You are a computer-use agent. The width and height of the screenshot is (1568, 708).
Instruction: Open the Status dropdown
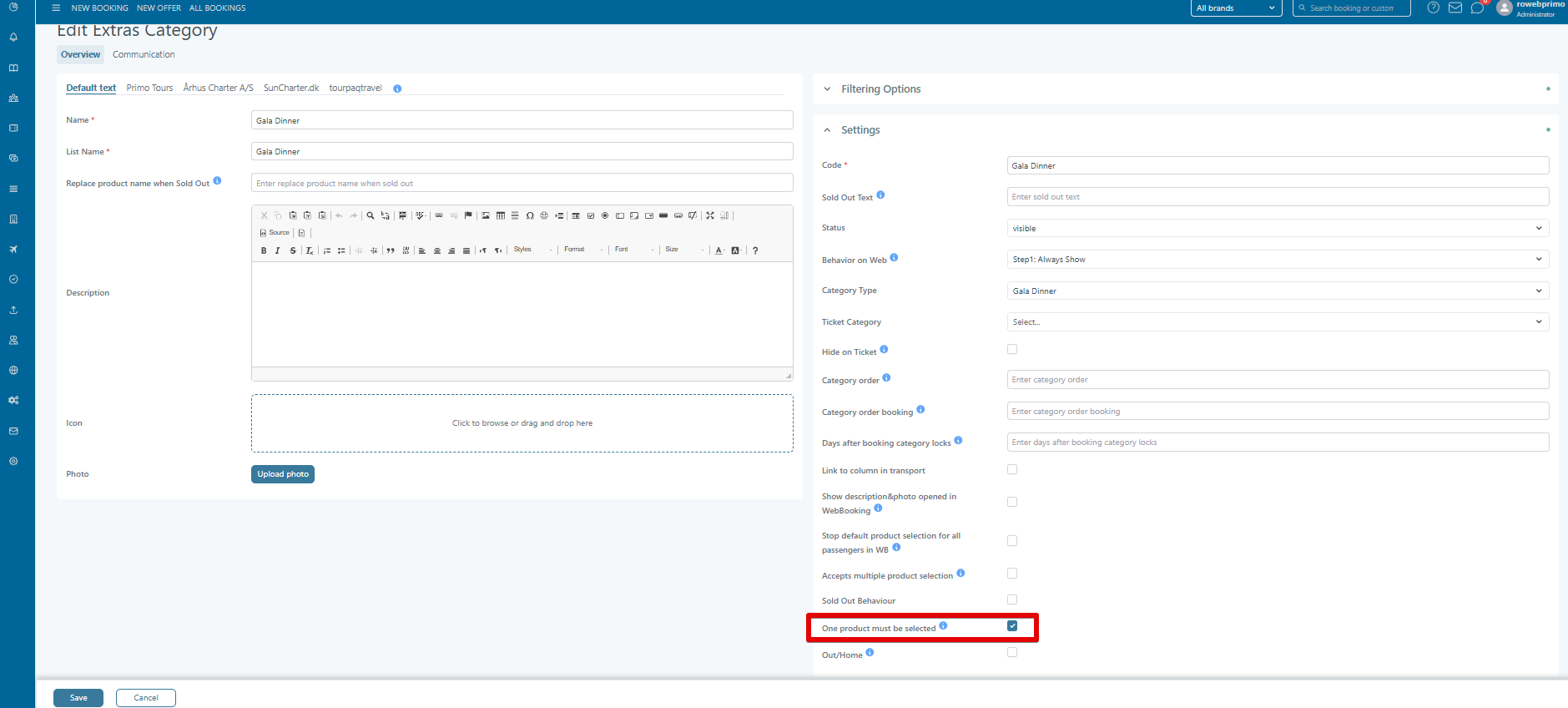point(1277,228)
